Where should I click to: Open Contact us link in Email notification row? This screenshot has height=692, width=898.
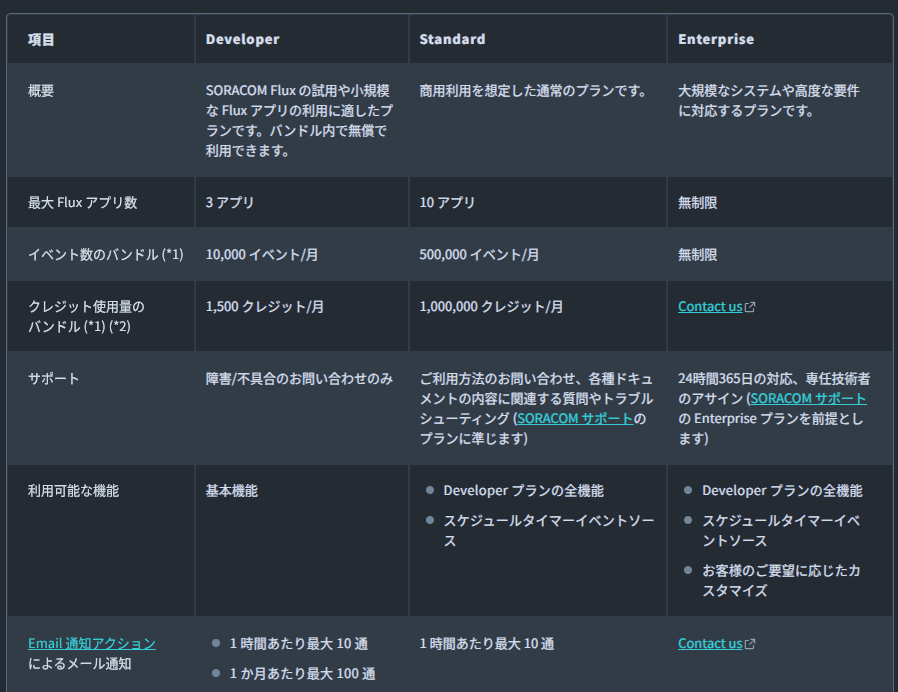click(x=710, y=643)
